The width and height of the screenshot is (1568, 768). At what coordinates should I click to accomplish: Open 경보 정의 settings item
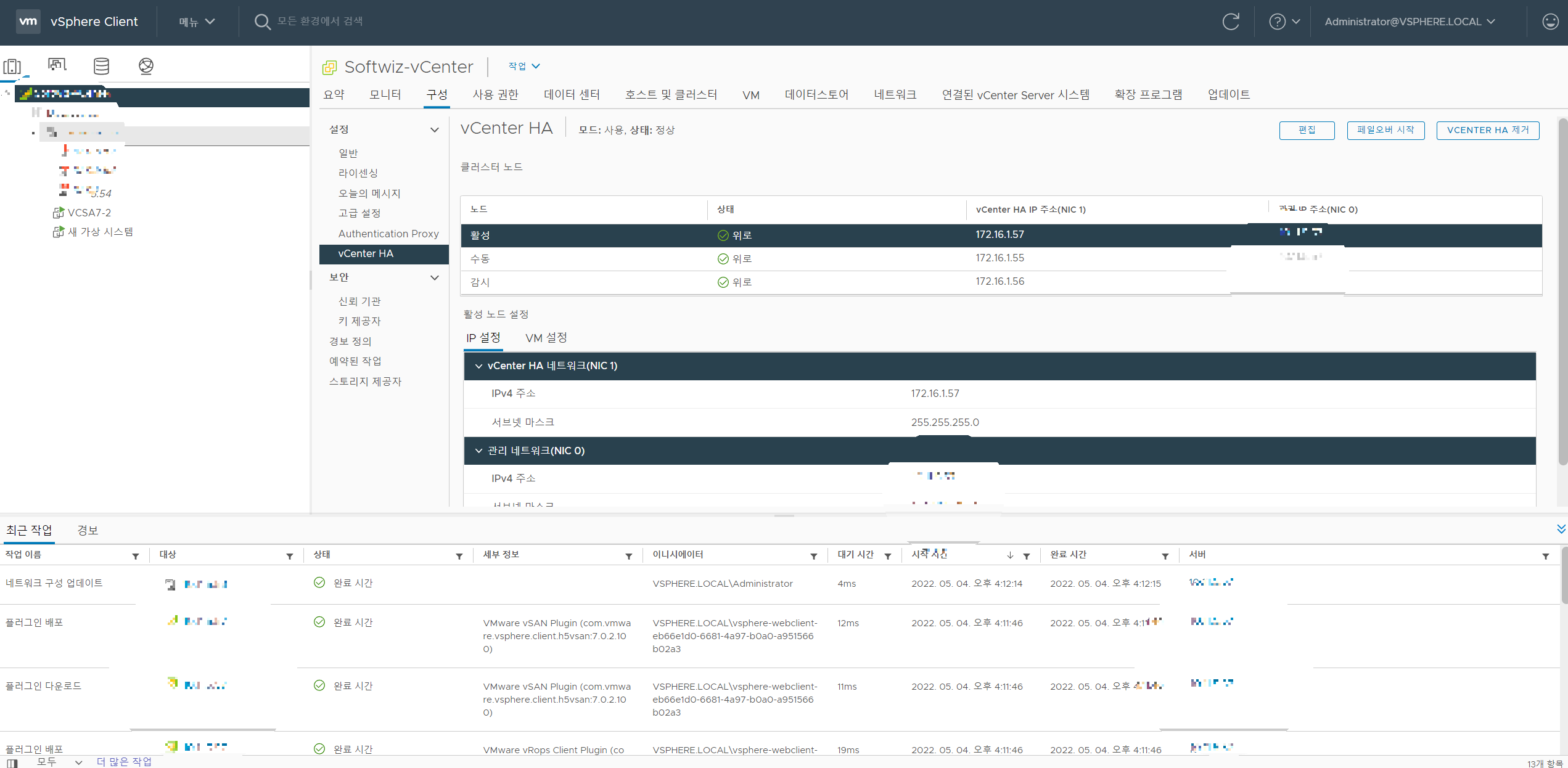350,341
